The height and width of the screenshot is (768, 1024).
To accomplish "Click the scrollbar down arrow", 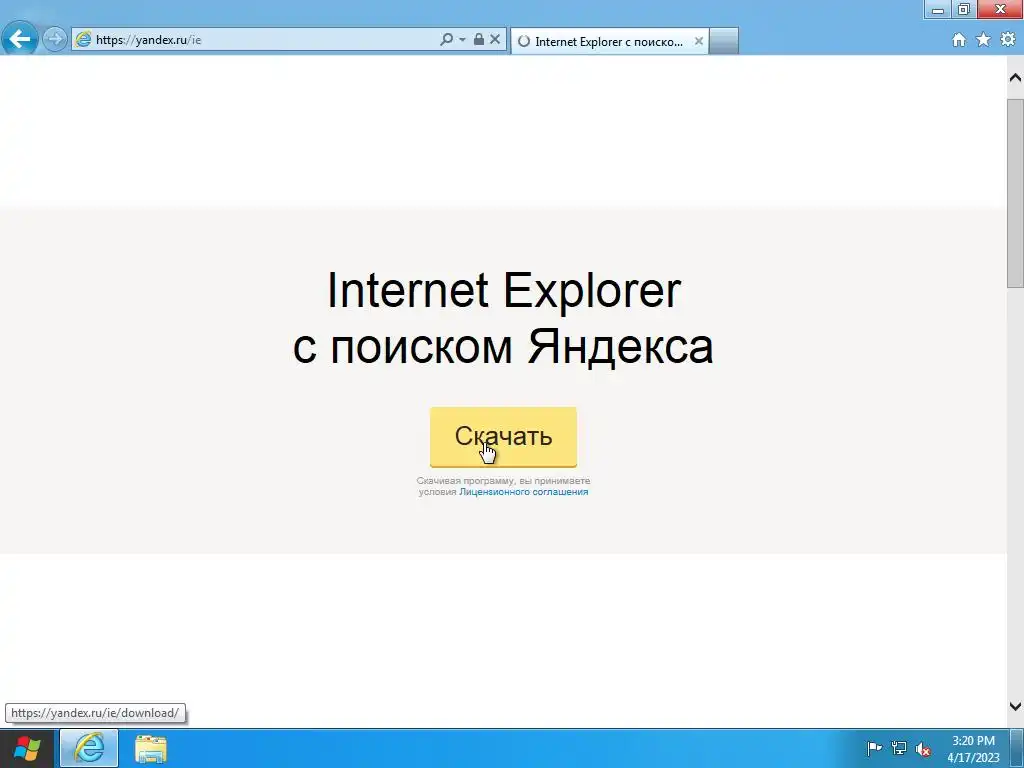I will tap(1015, 706).
